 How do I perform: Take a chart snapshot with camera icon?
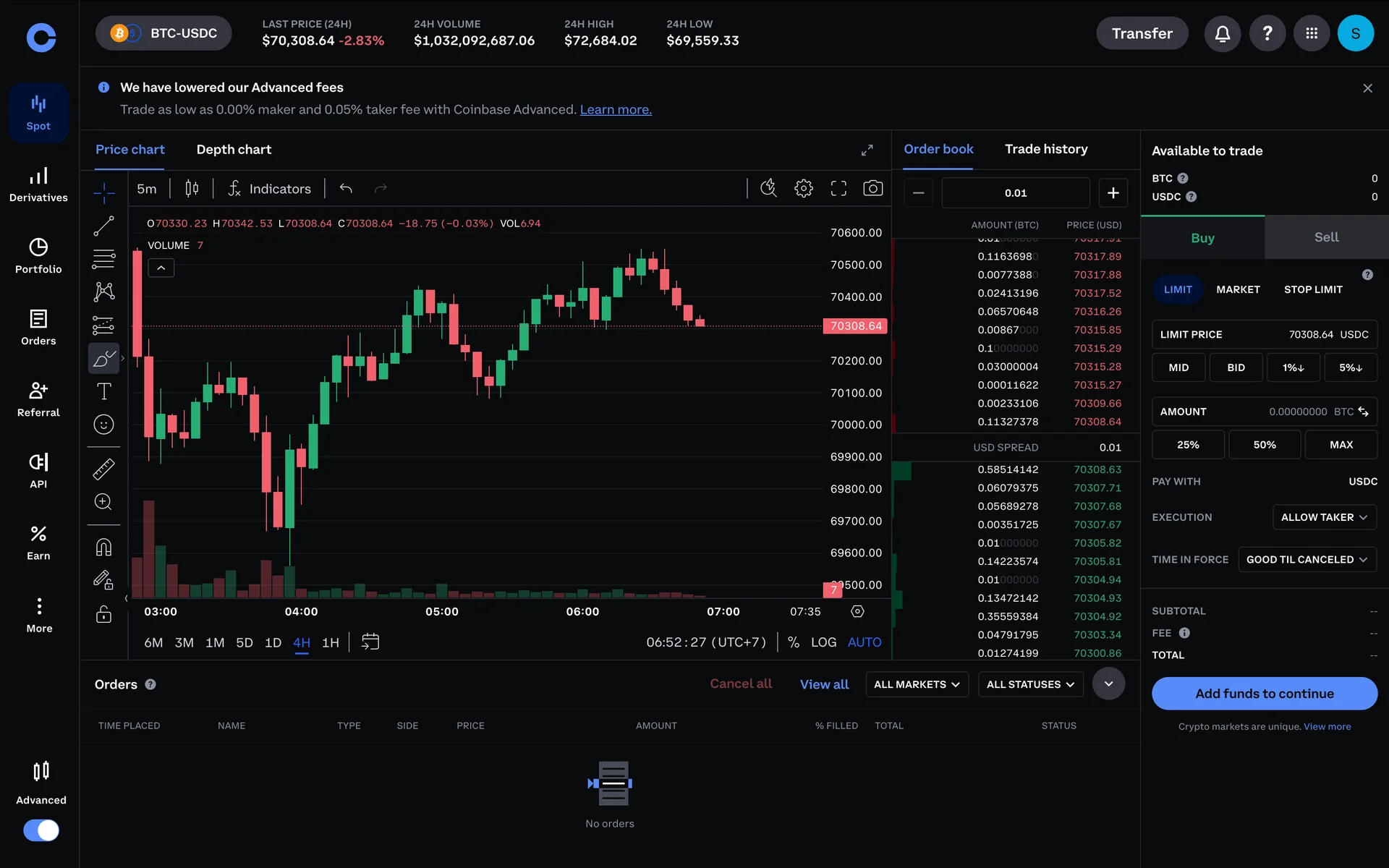(x=872, y=189)
